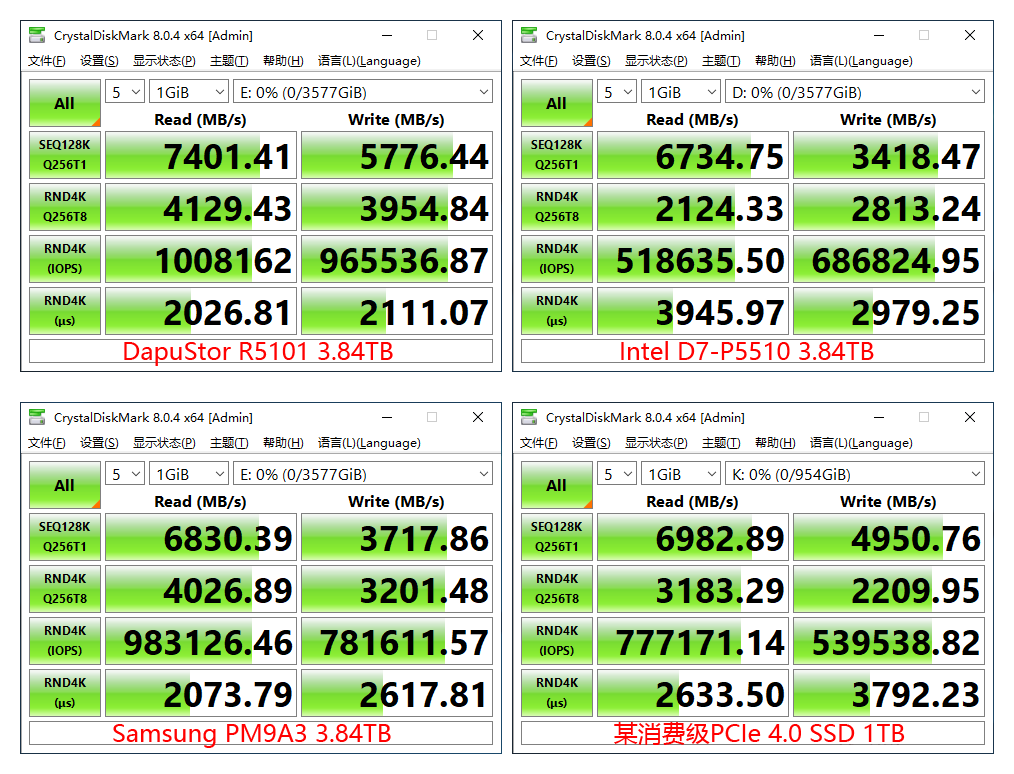Open 1GiB test size dropdown in K: drive window
Screen dimensions: 1014x774
(x=681, y=474)
